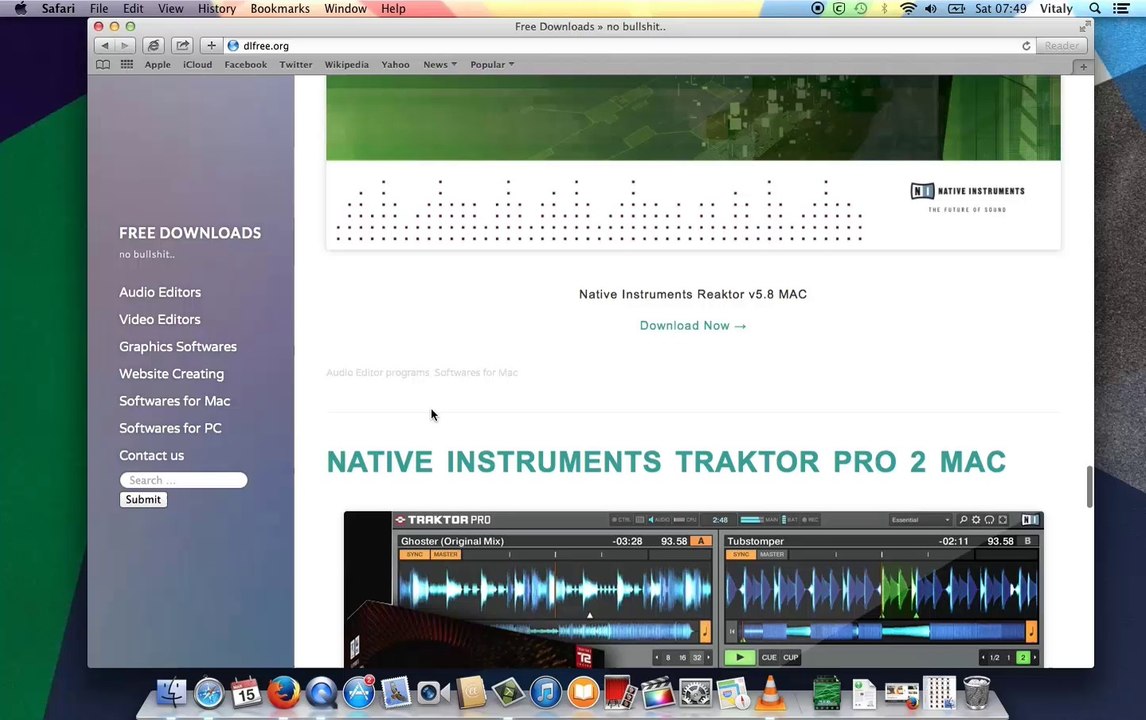Open Notification Center from the menu bar

coord(1121,8)
